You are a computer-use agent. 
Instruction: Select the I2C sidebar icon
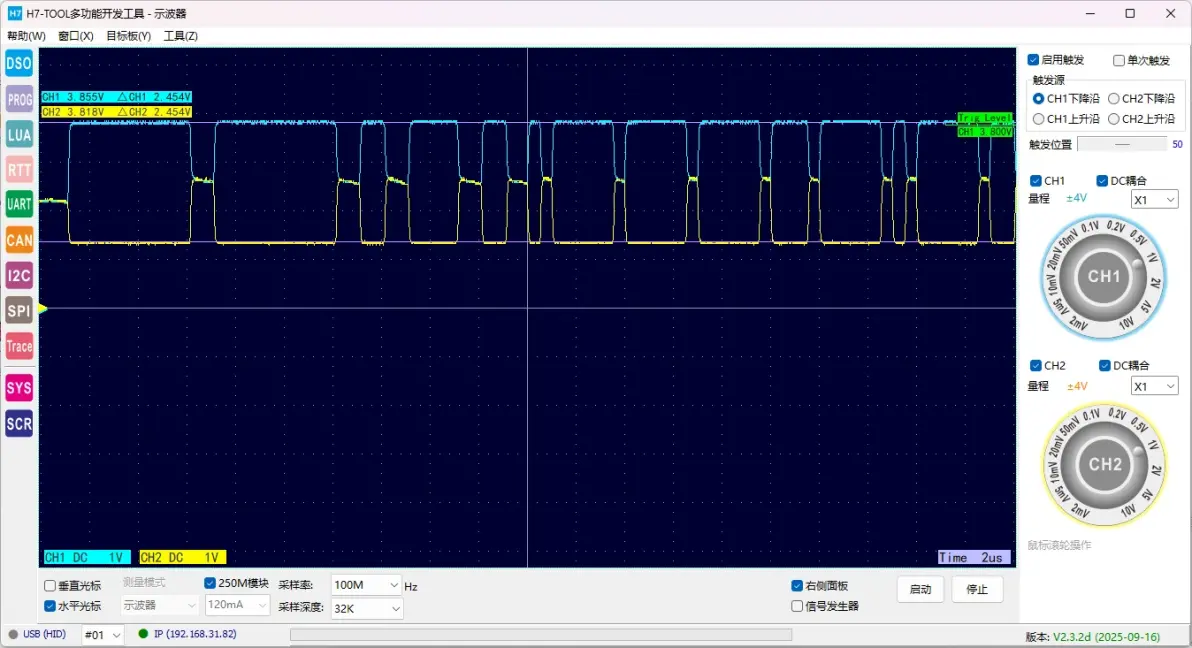(x=19, y=275)
